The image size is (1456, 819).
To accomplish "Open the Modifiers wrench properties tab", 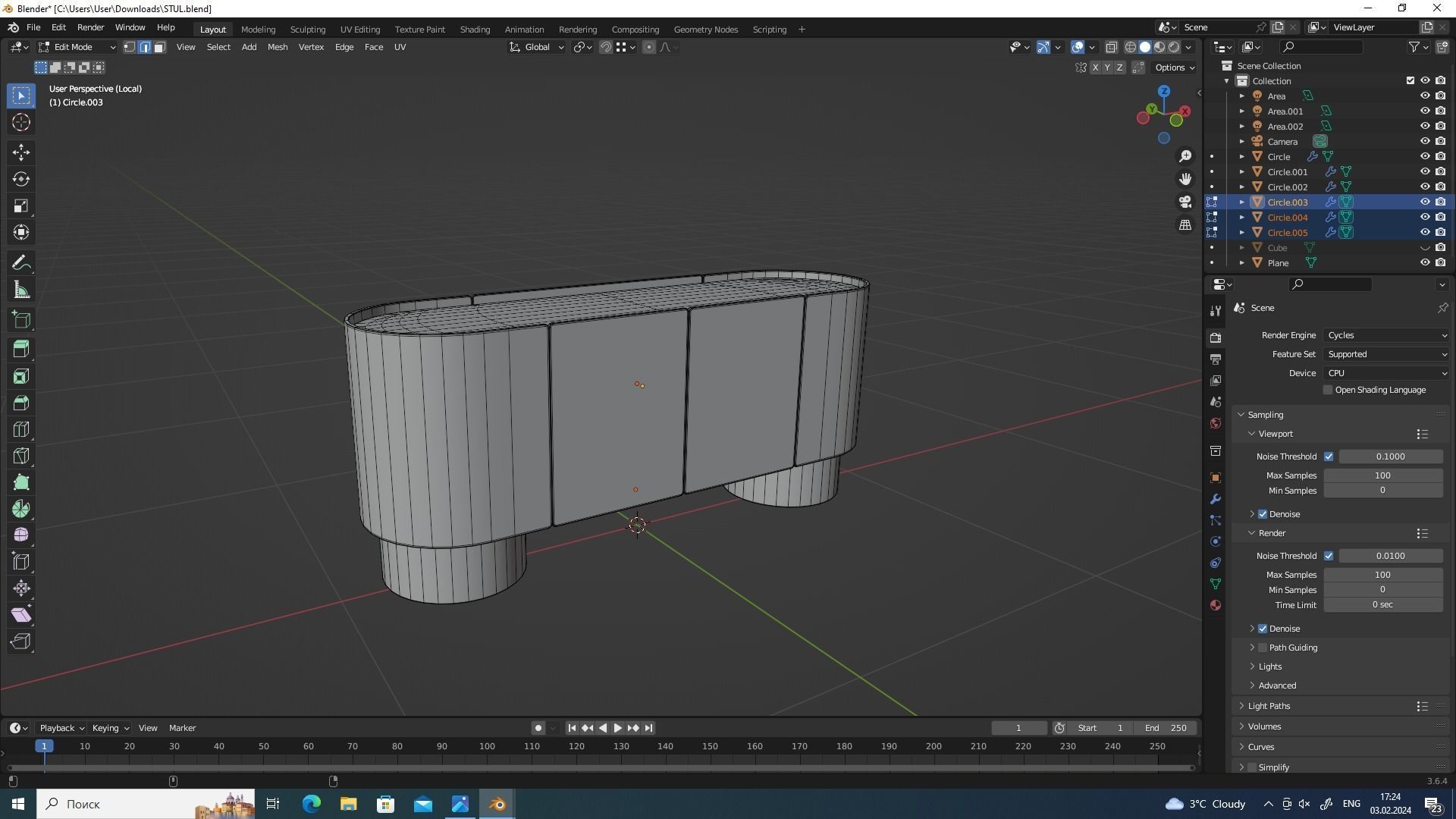I will coord(1216,499).
